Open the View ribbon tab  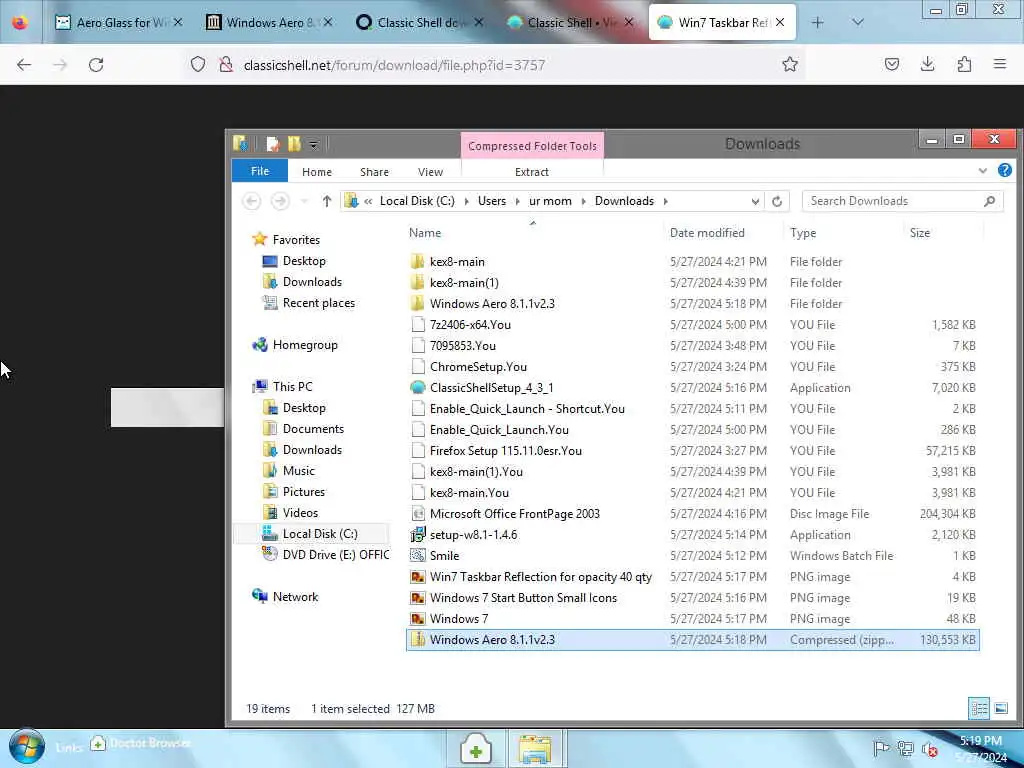point(430,172)
